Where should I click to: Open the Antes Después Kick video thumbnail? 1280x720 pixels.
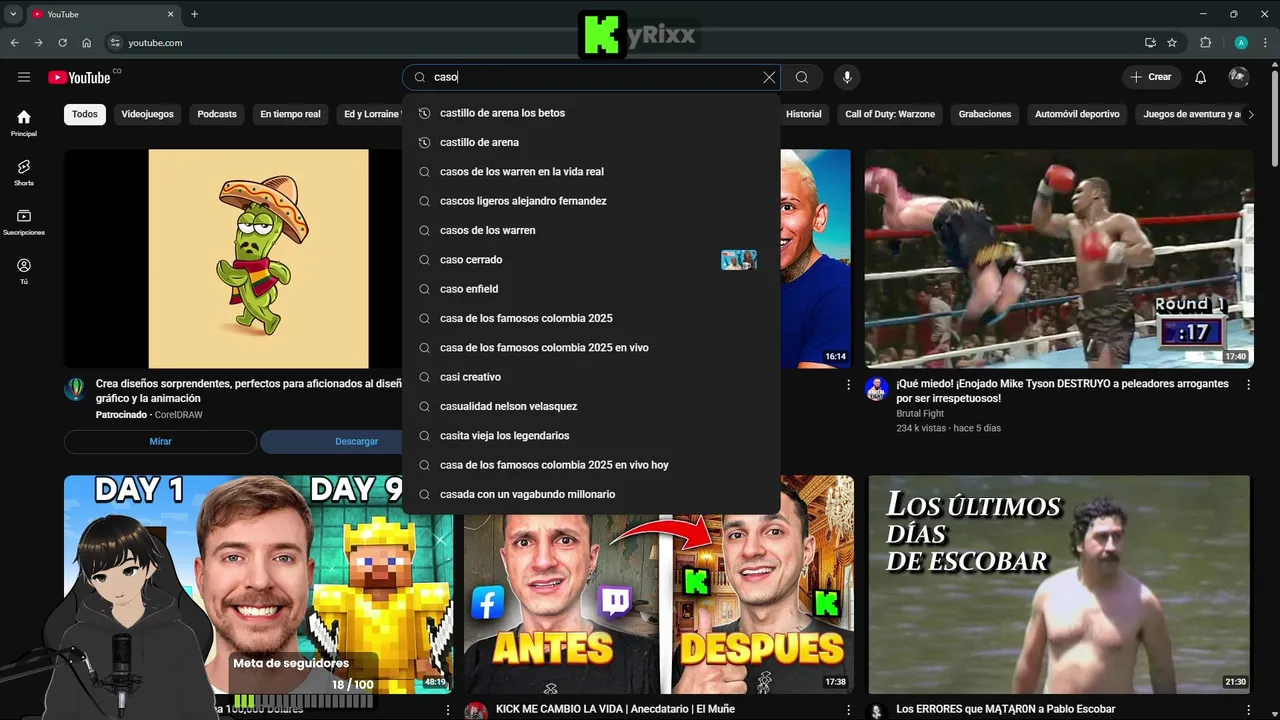(658, 605)
